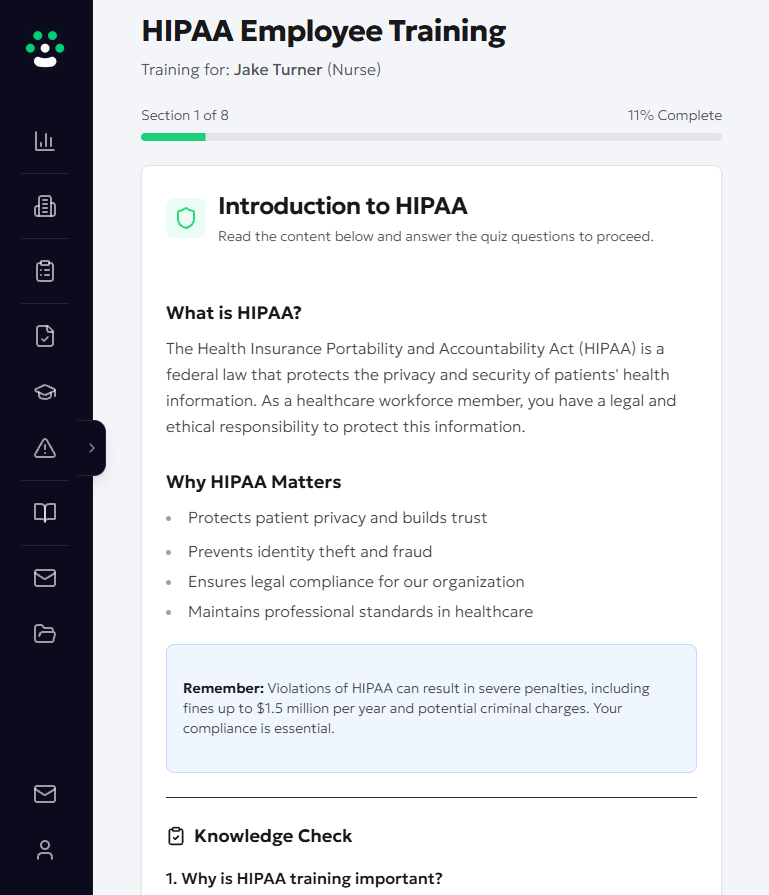Select the warning triangle alert icon
769x895 pixels.
point(45,448)
